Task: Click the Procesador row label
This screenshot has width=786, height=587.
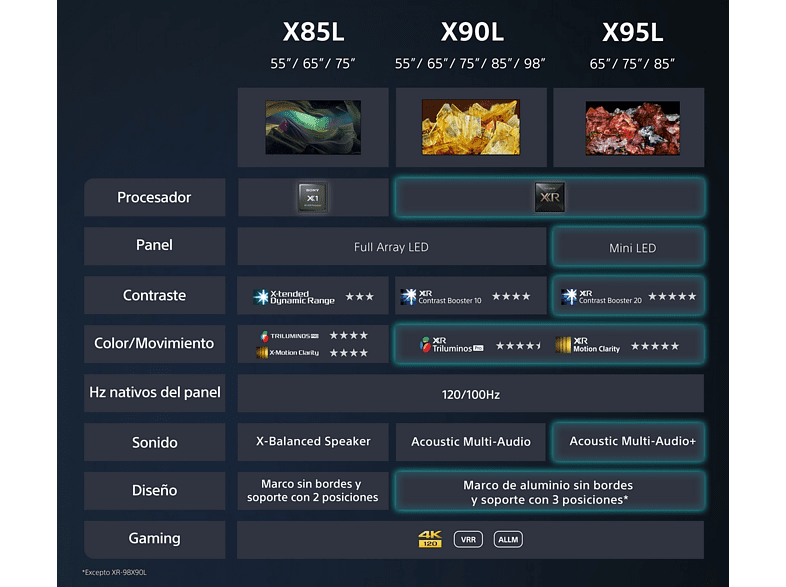Action: 154,198
